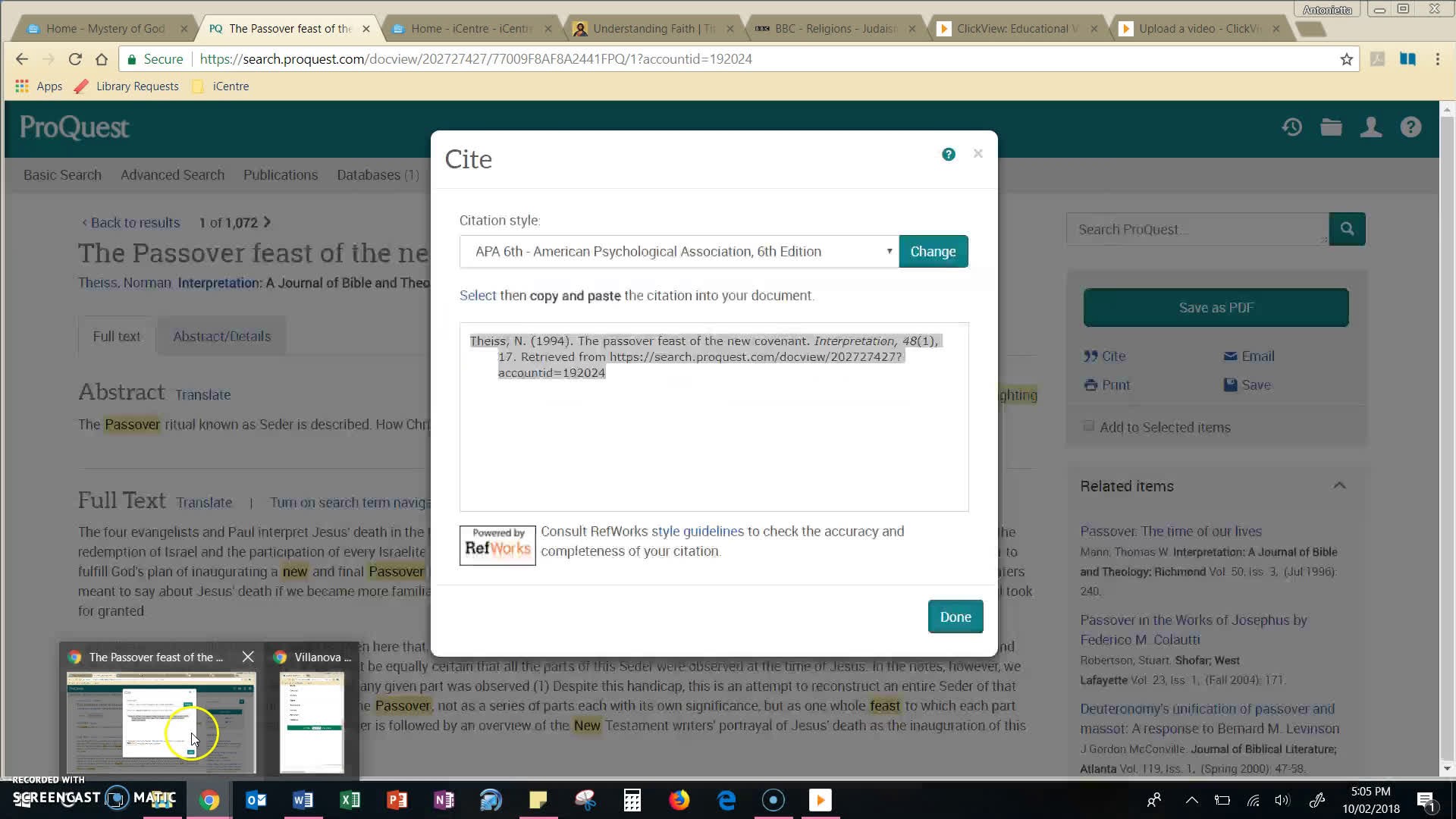The width and height of the screenshot is (1456, 819).
Task: Open the citation style dropdown
Action: point(889,251)
